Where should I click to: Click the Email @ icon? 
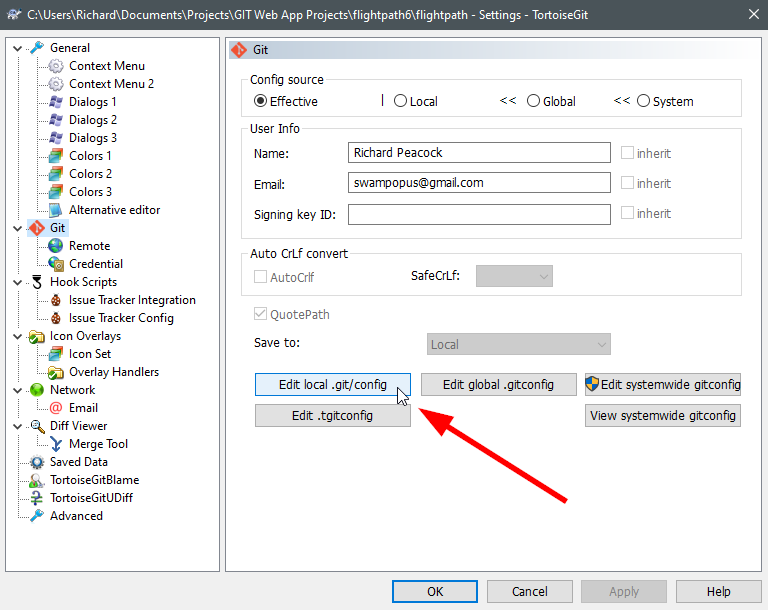click(56, 408)
